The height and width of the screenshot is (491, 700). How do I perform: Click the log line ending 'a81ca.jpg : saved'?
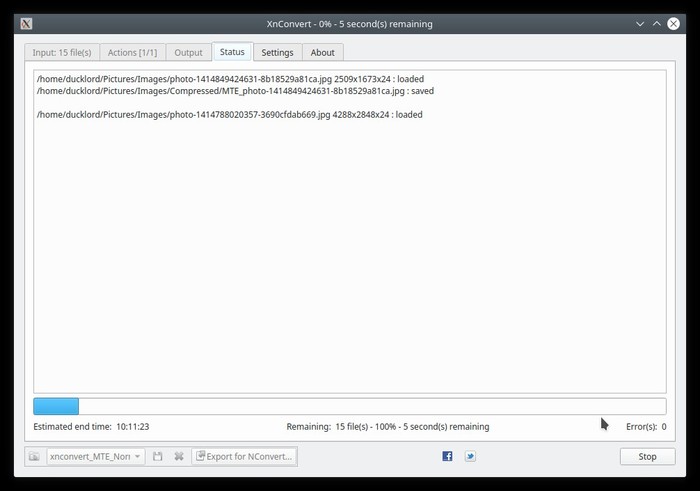pos(235,91)
